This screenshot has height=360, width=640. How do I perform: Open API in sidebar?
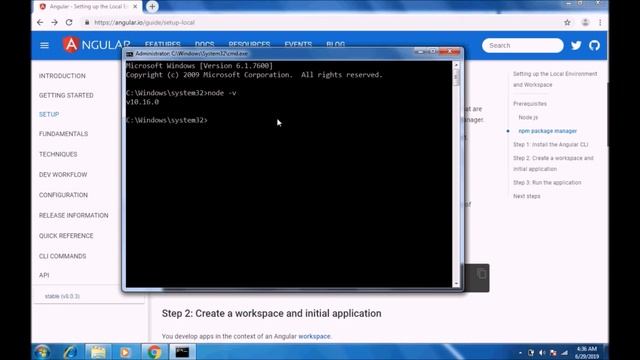coord(44,276)
